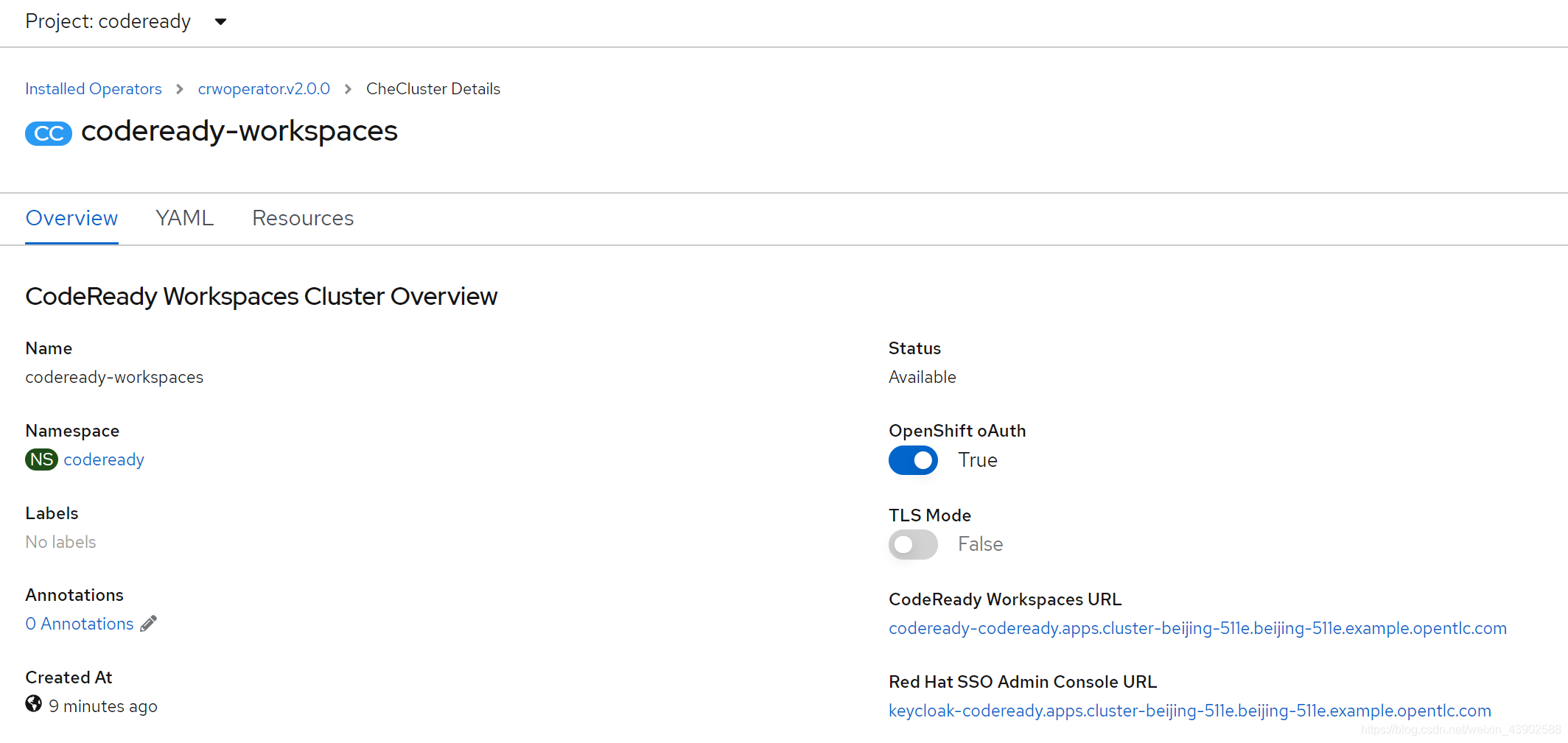
Task: Open the Project: codeready dropdown
Action: coord(126,21)
